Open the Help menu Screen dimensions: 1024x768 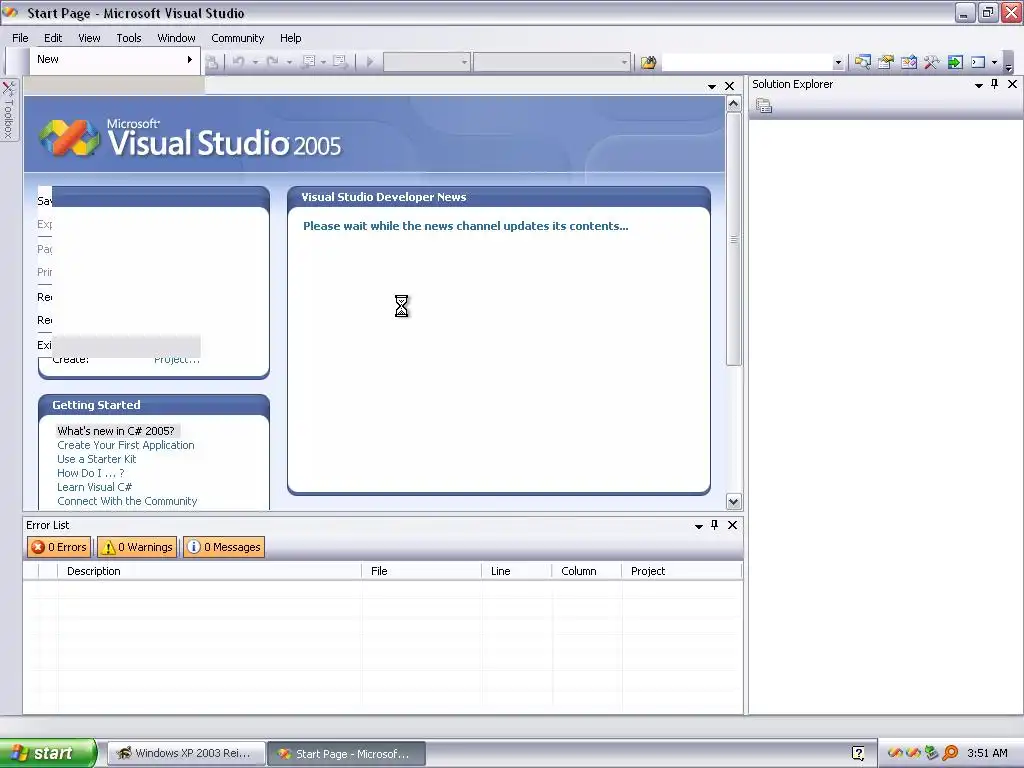click(291, 38)
